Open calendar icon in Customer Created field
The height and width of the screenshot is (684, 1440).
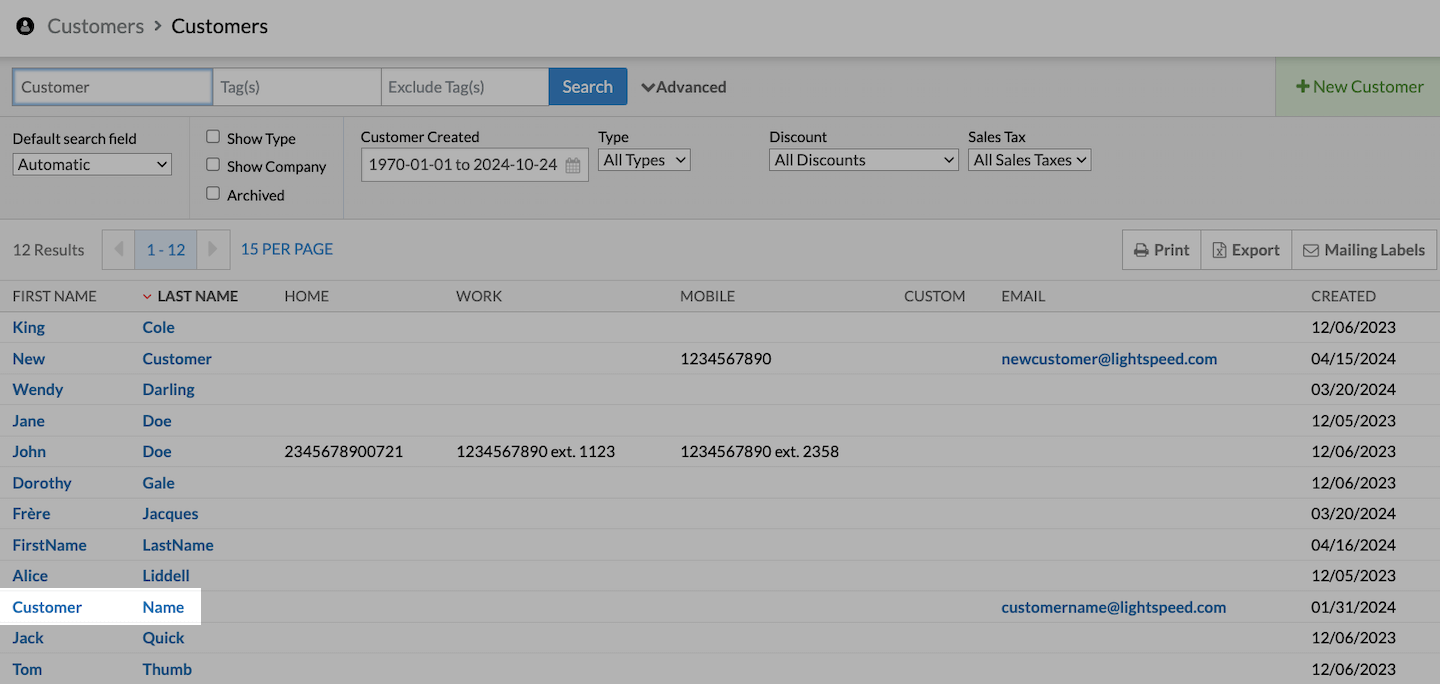click(573, 166)
